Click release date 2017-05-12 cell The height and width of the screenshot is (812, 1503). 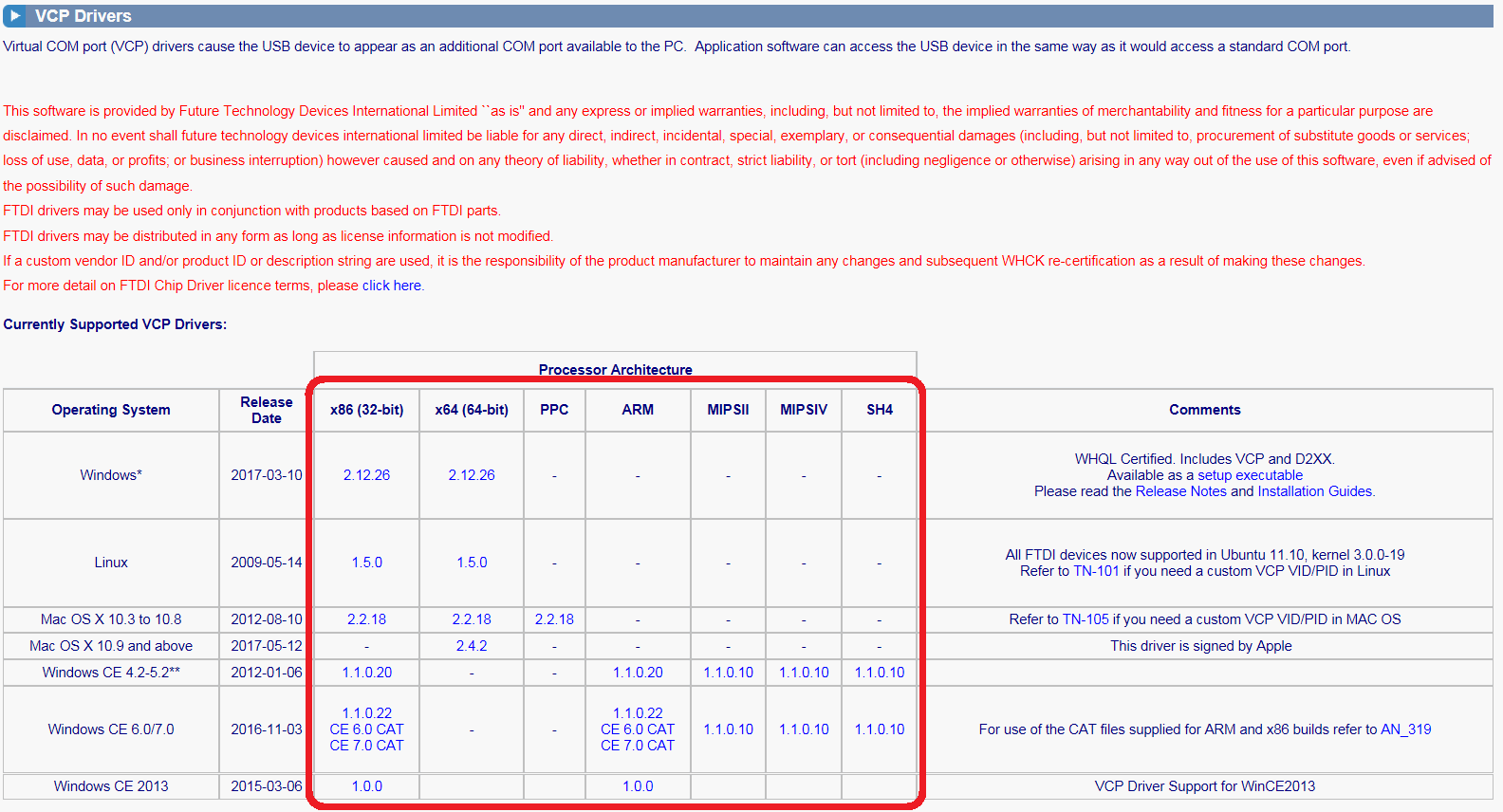[x=267, y=646]
